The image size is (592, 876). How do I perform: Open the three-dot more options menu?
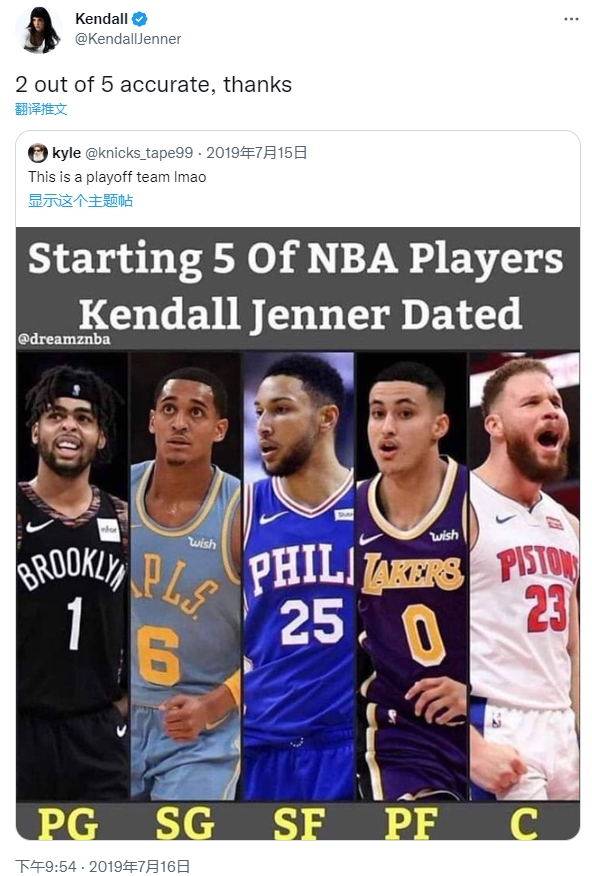(571, 20)
